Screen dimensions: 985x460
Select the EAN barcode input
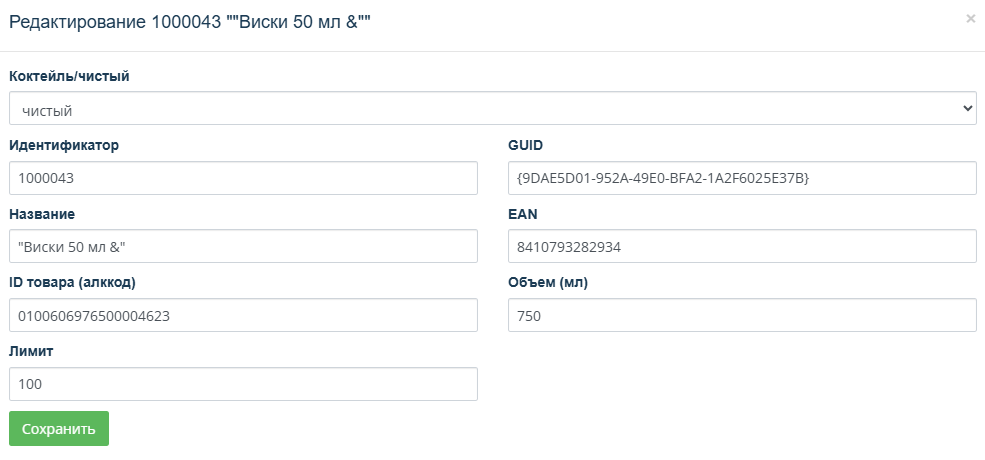point(741,247)
